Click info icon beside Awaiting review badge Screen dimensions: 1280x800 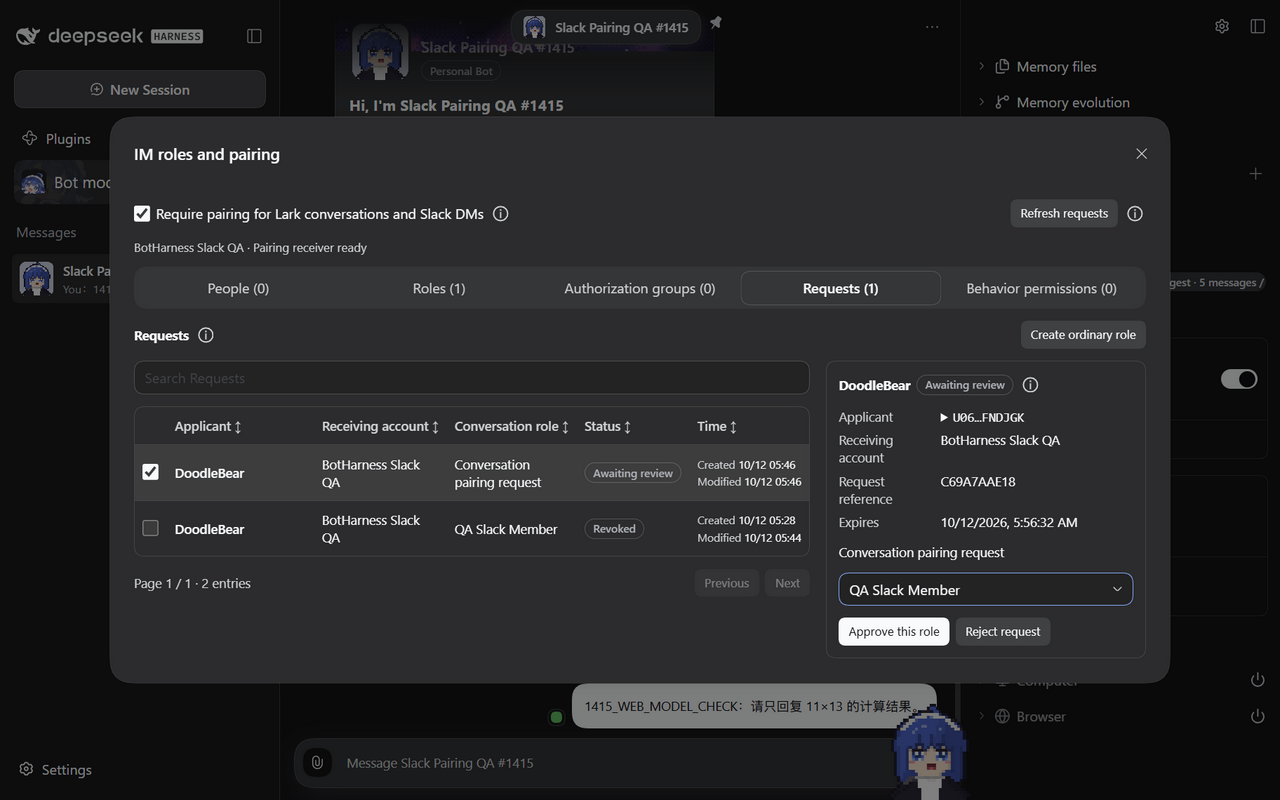click(x=1031, y=385)
